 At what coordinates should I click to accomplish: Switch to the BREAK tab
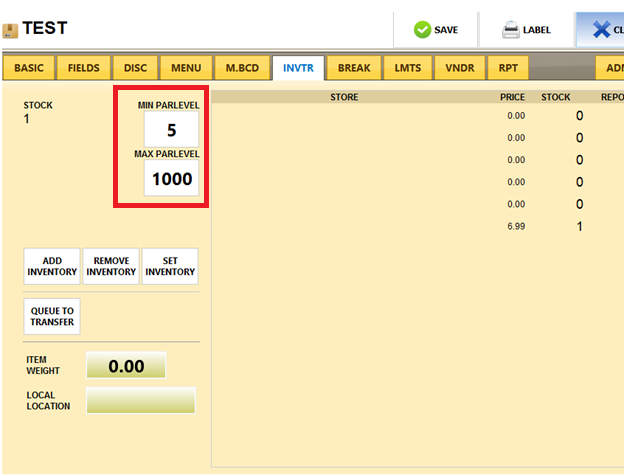354,68
